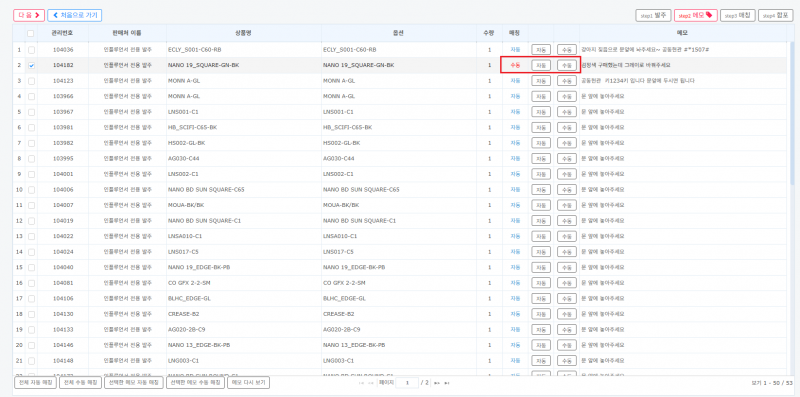Open the step2 메모 tab

696,15
